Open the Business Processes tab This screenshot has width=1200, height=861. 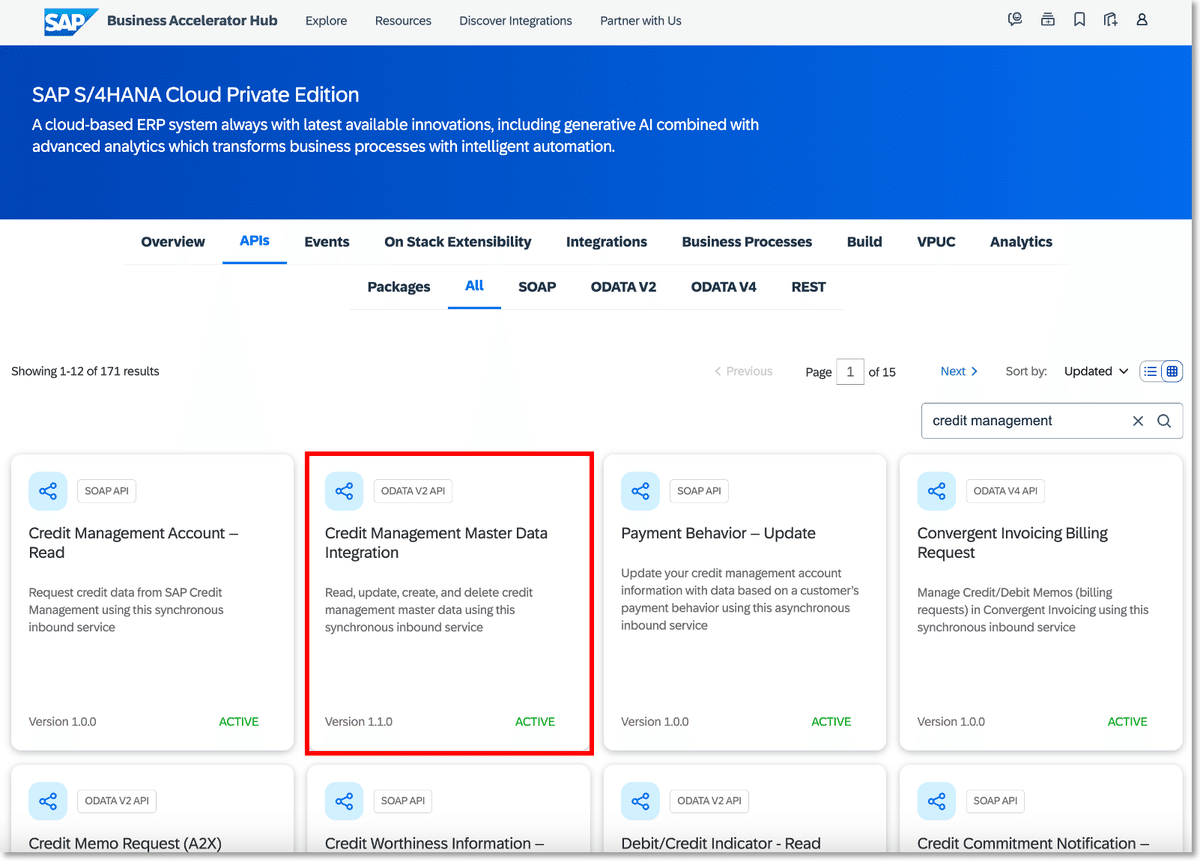747,242
